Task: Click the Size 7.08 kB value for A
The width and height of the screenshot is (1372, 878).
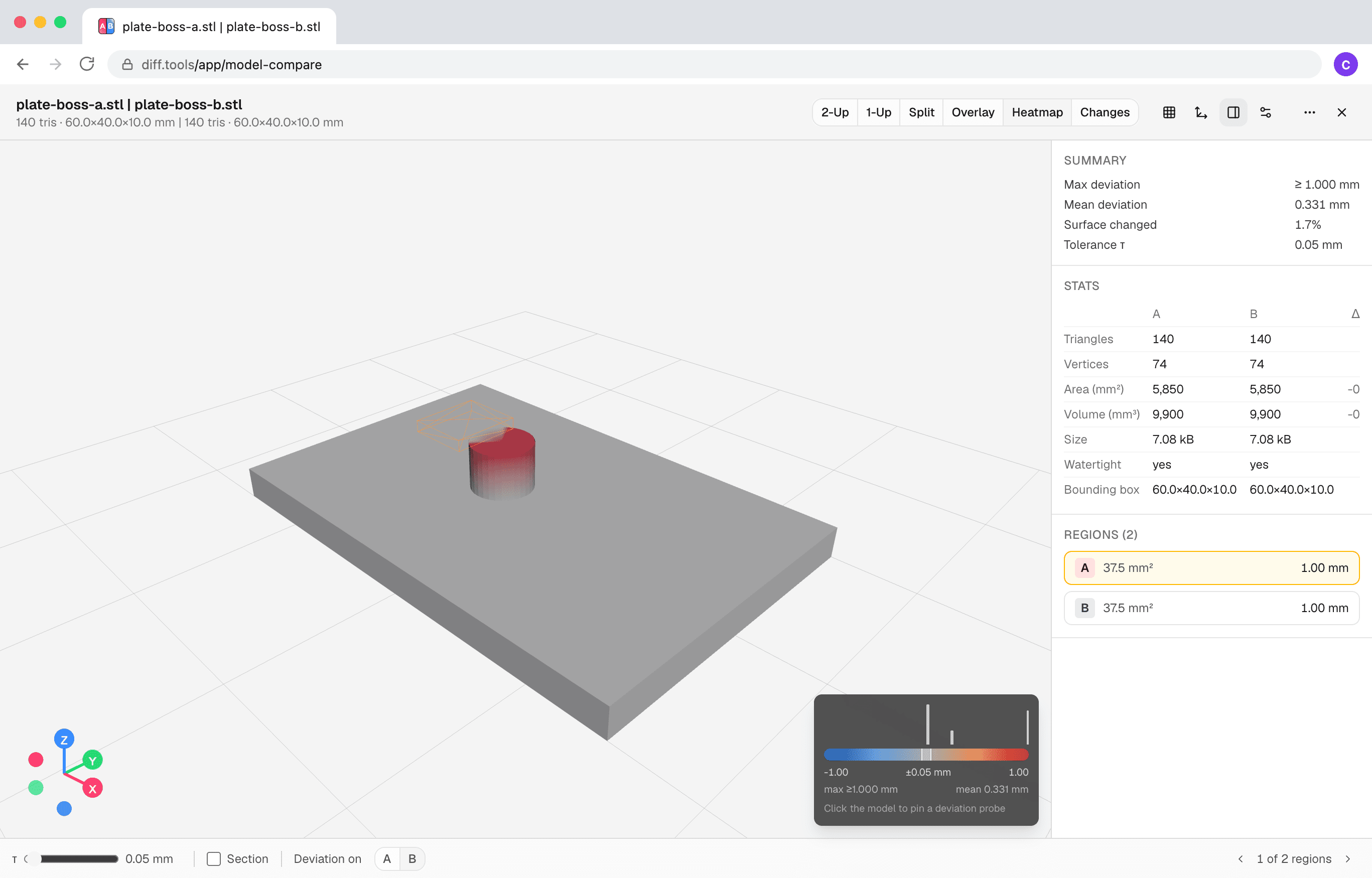Action: (x=1172, y=440)
